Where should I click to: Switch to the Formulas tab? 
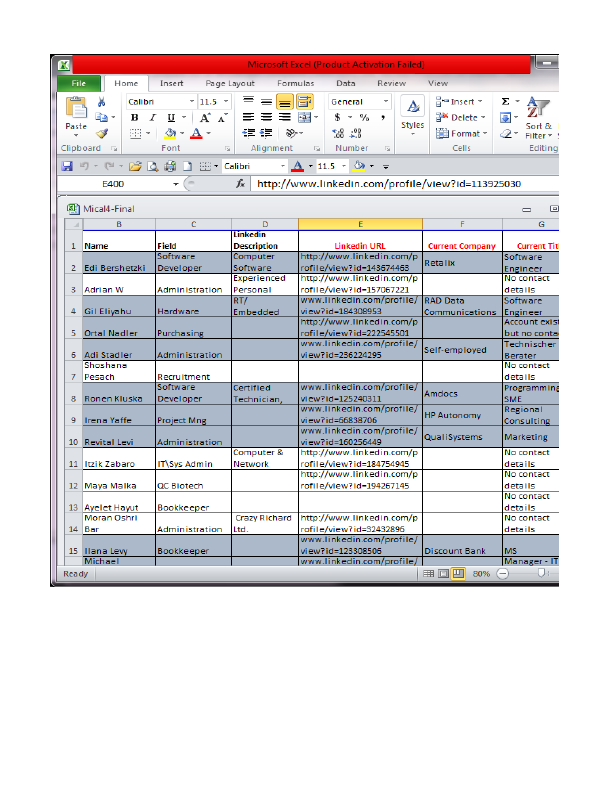295,83
